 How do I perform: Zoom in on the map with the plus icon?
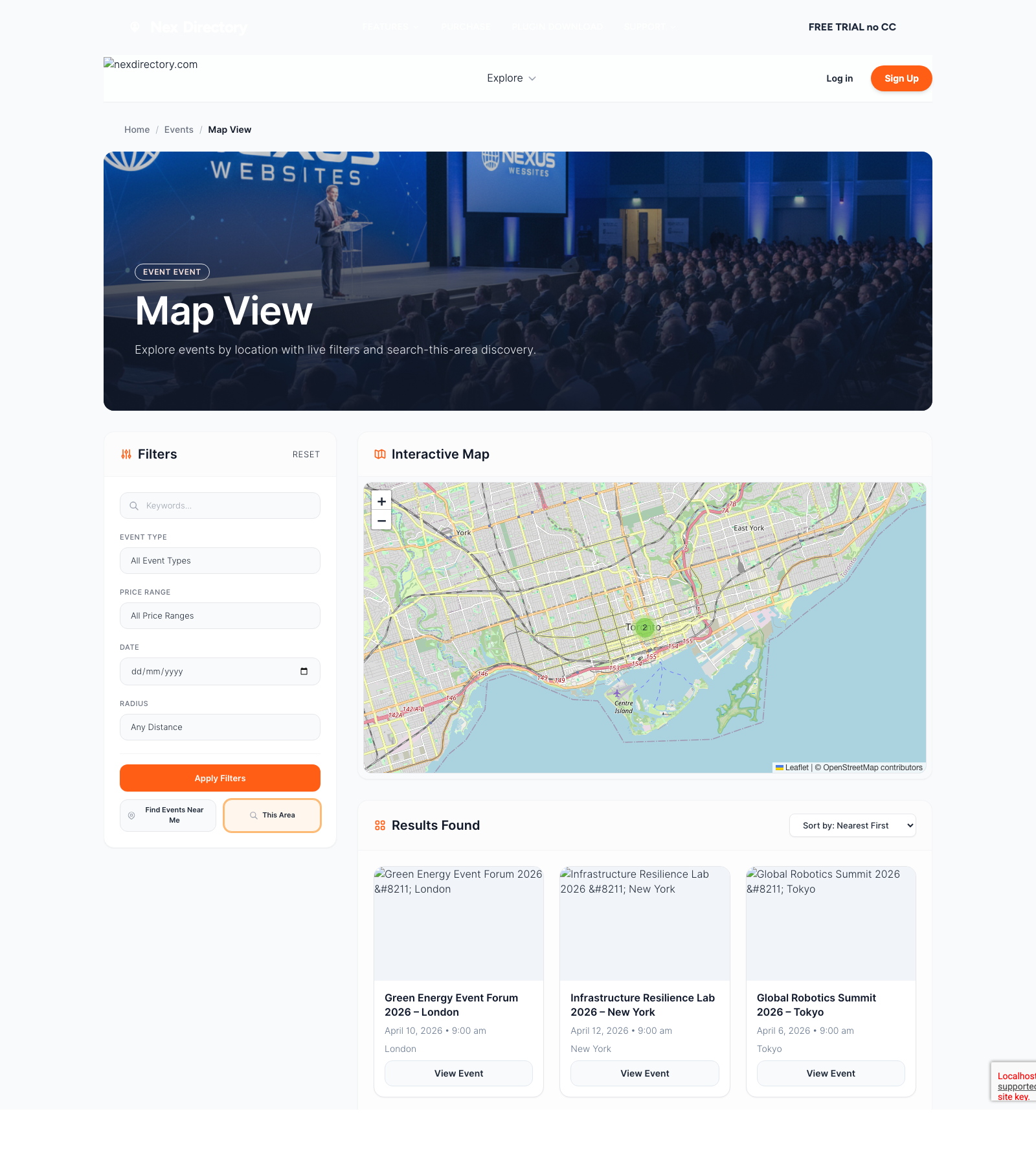pyautogui.click(x=381, y=501)
